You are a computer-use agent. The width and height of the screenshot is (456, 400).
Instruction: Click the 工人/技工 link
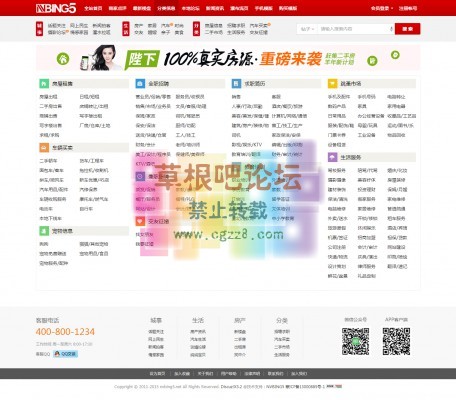pos(186,135)
